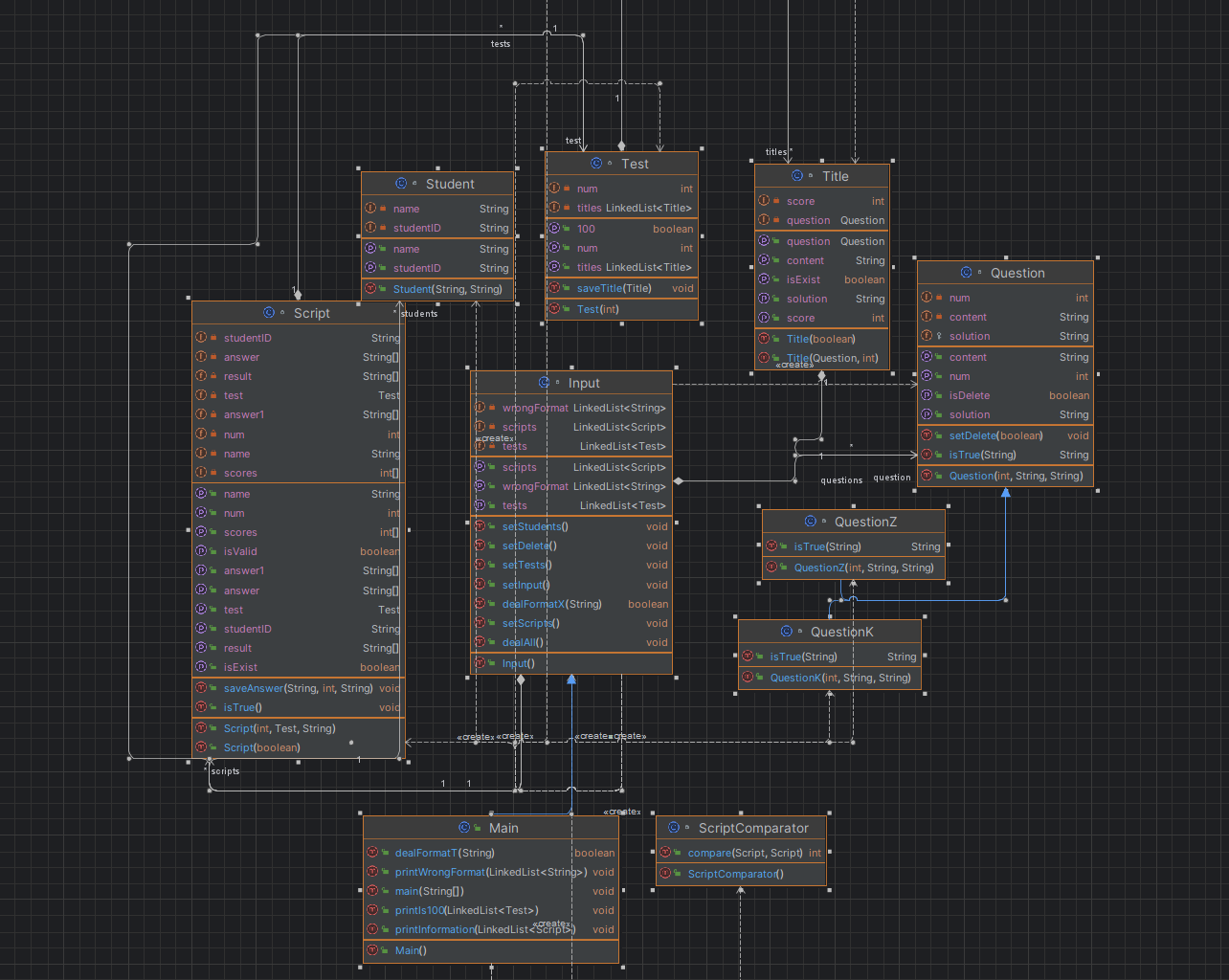Click the 'scripts' relationship label
This screenshot has height=980, width=1229.
tap(226, 771)
